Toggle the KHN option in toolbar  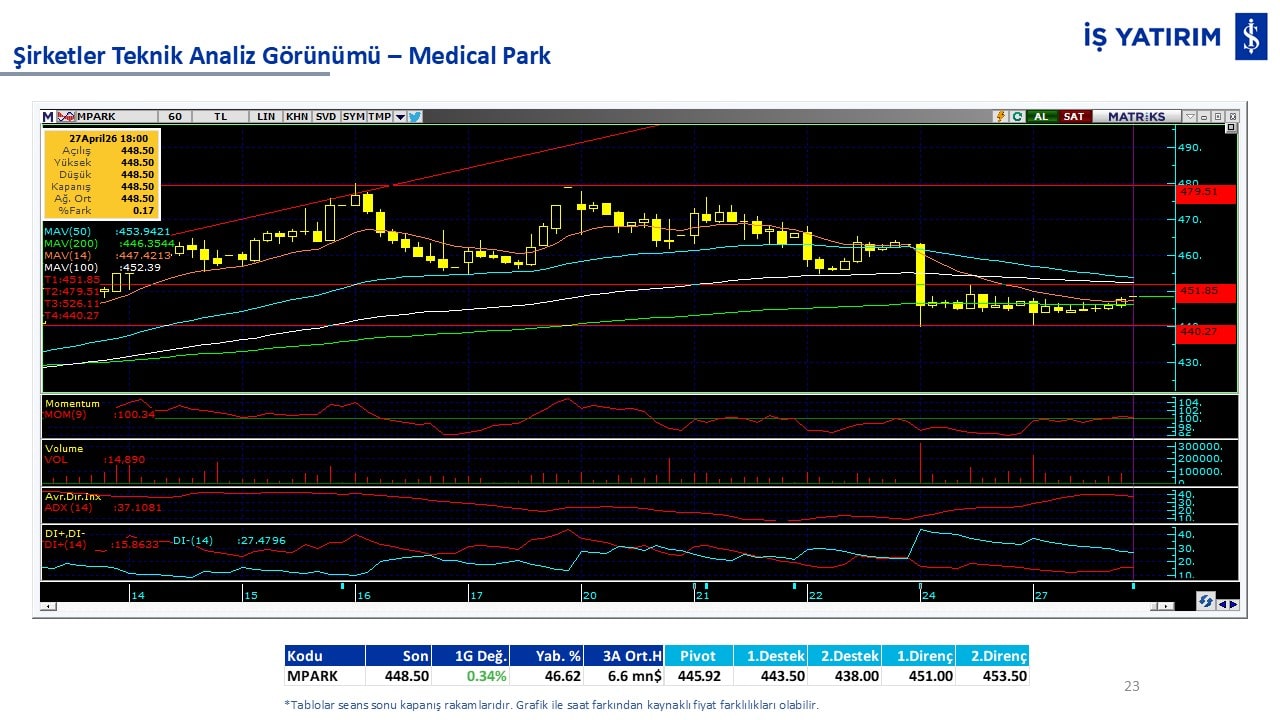tap(297, 117)
